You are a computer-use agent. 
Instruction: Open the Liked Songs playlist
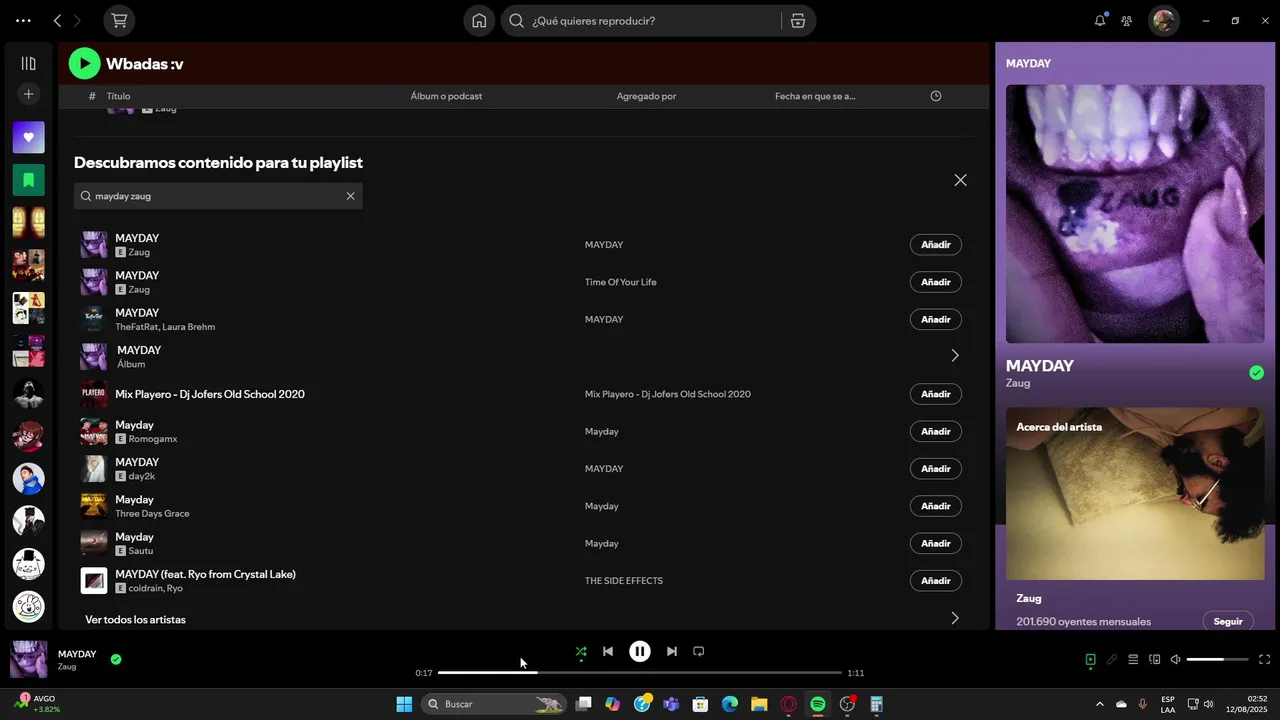click(x=28, y=137)
